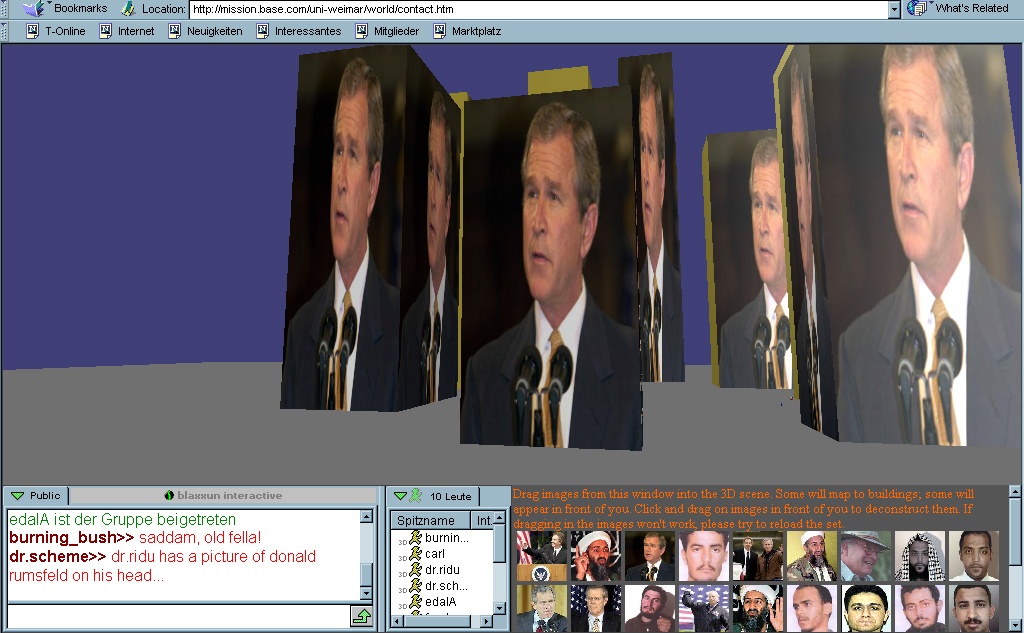
Task: Select thumbnail of man in checkered headscarf
Action: tap(916, 556)
